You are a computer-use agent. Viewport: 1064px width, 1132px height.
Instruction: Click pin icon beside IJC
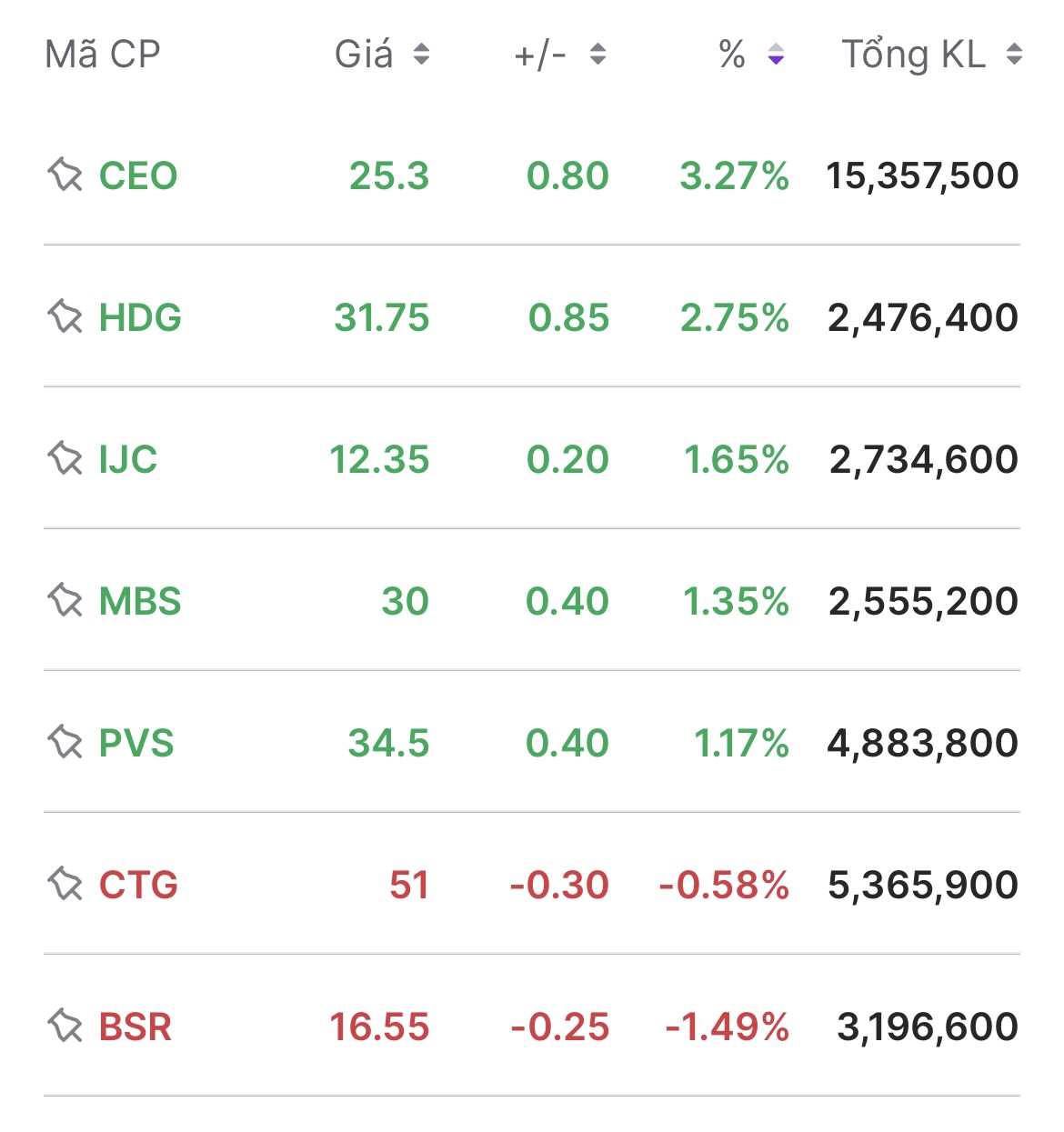65,459
